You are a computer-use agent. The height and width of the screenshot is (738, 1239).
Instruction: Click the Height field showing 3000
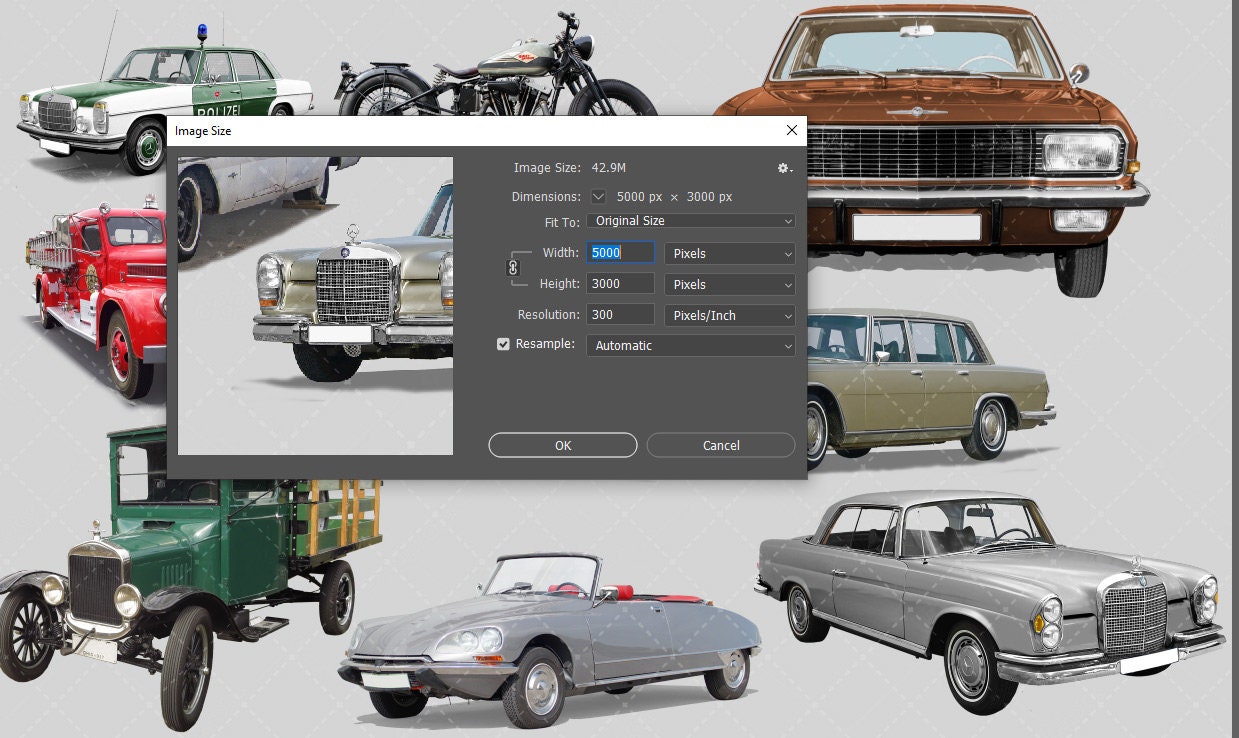[620, 284]
